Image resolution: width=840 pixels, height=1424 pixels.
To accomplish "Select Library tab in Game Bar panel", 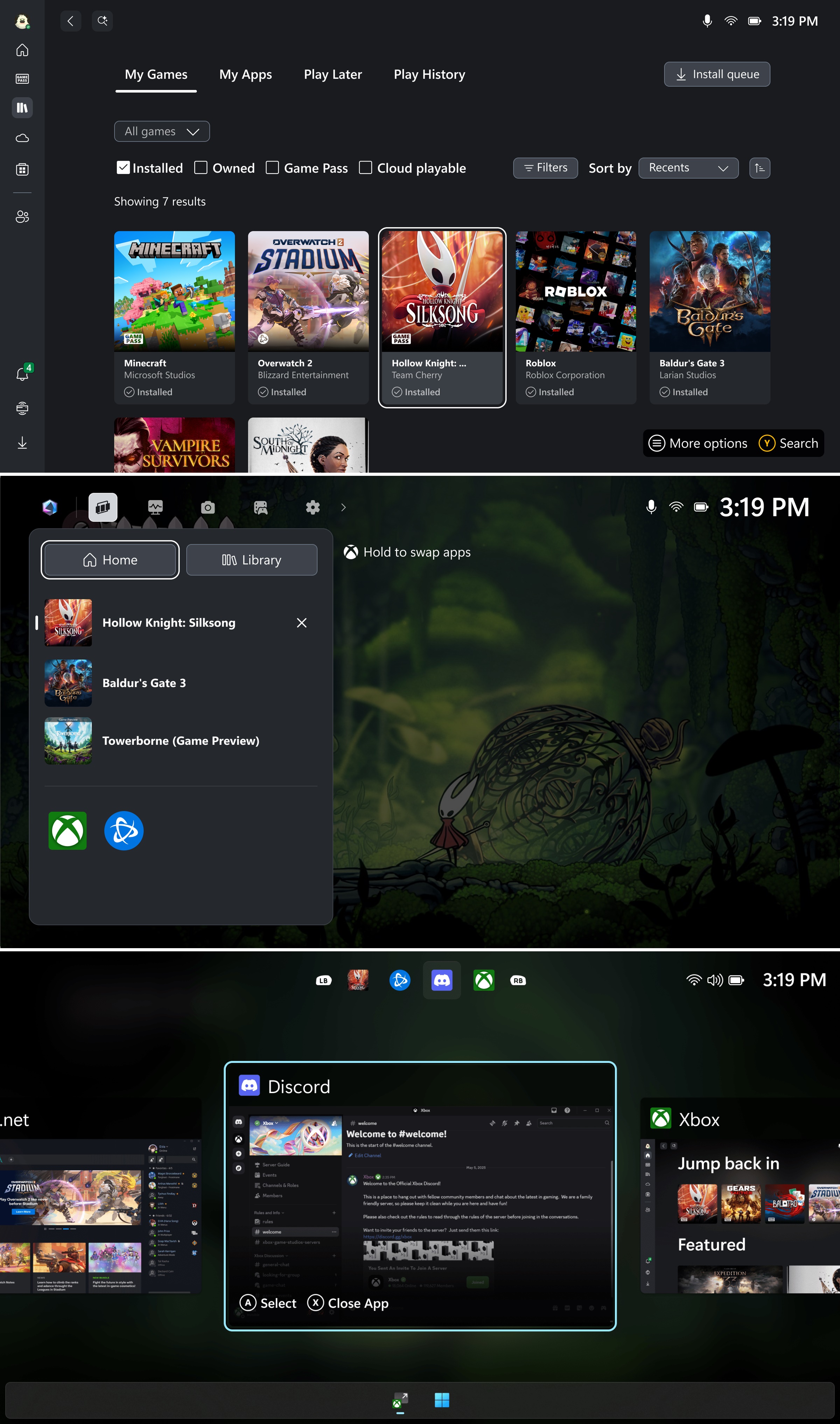I will coord(251,560).
